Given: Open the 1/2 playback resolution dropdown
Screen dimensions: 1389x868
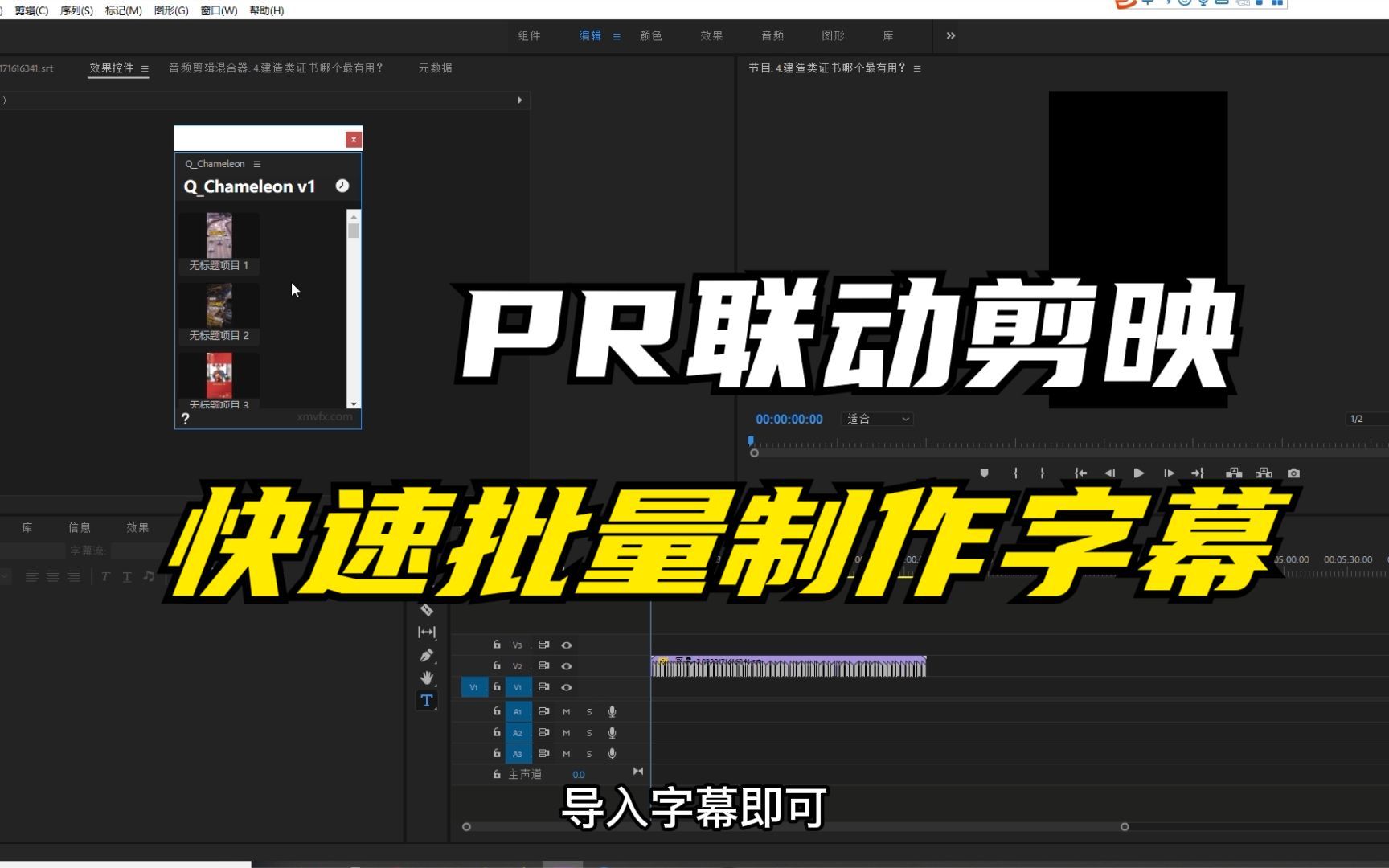Looking at the screenshot, I should point(1367,419).
